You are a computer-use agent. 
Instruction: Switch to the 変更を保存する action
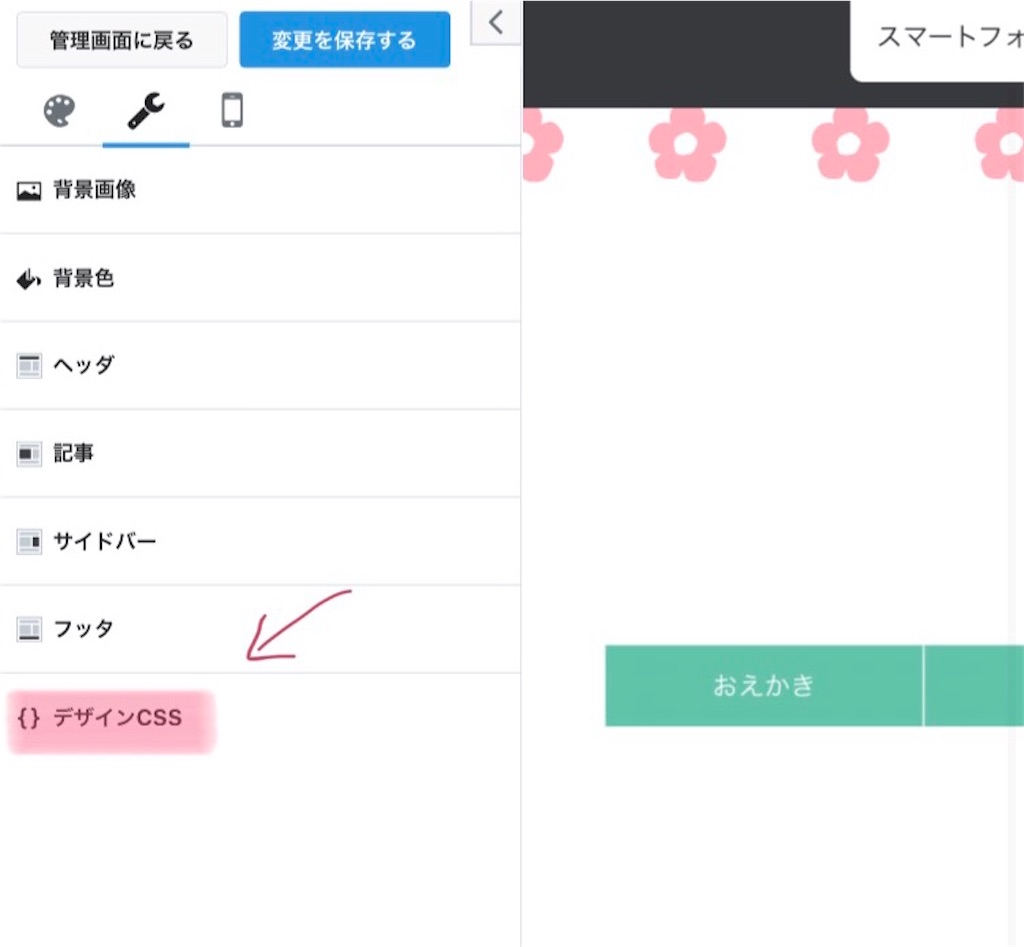point(344,39)
